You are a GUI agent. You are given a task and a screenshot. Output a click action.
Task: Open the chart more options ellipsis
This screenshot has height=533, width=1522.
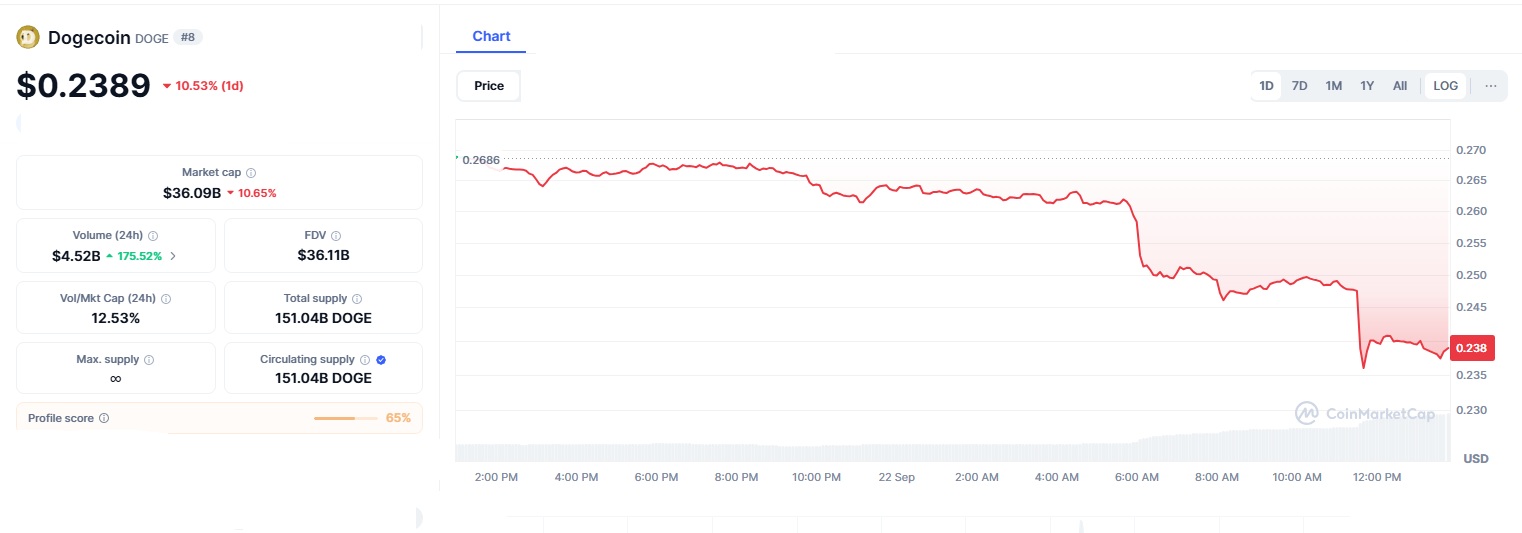(x=1491, y=86)
